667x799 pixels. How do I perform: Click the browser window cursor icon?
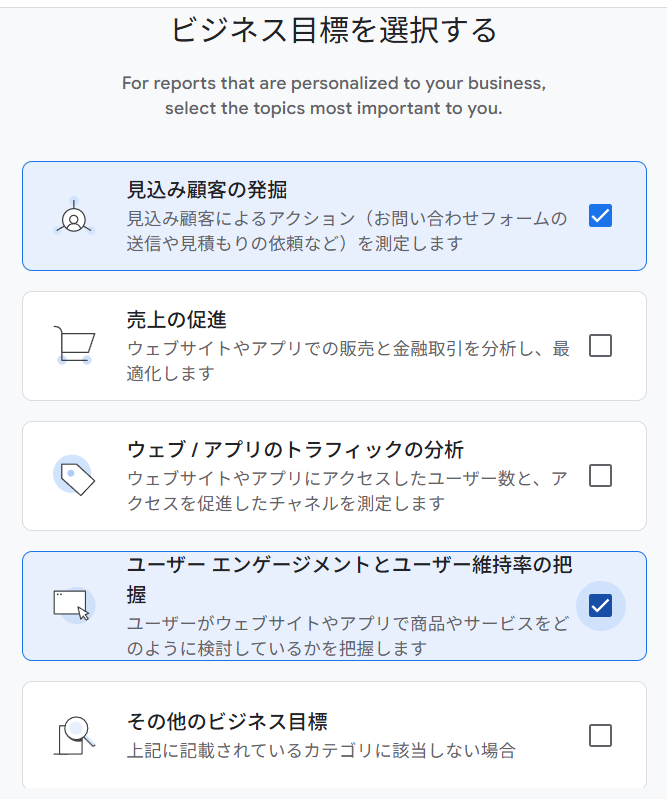click(x=73, y=605)
